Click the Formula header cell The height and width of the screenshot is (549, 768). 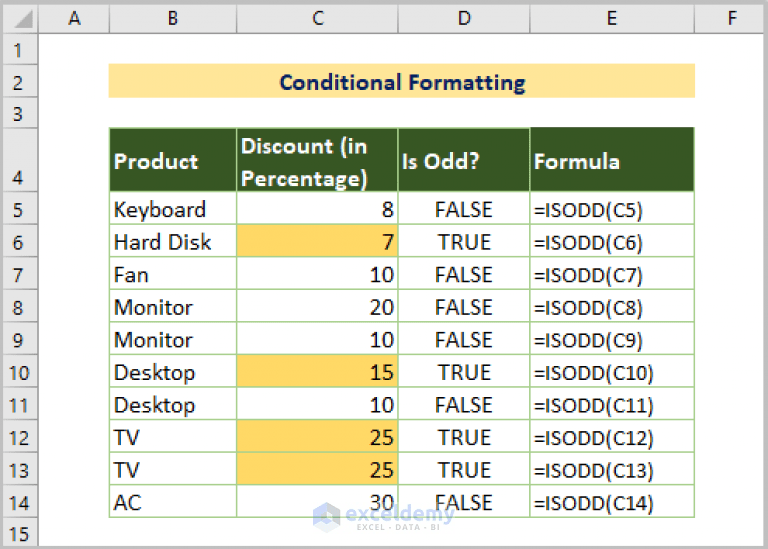click(x=612, y=160)
